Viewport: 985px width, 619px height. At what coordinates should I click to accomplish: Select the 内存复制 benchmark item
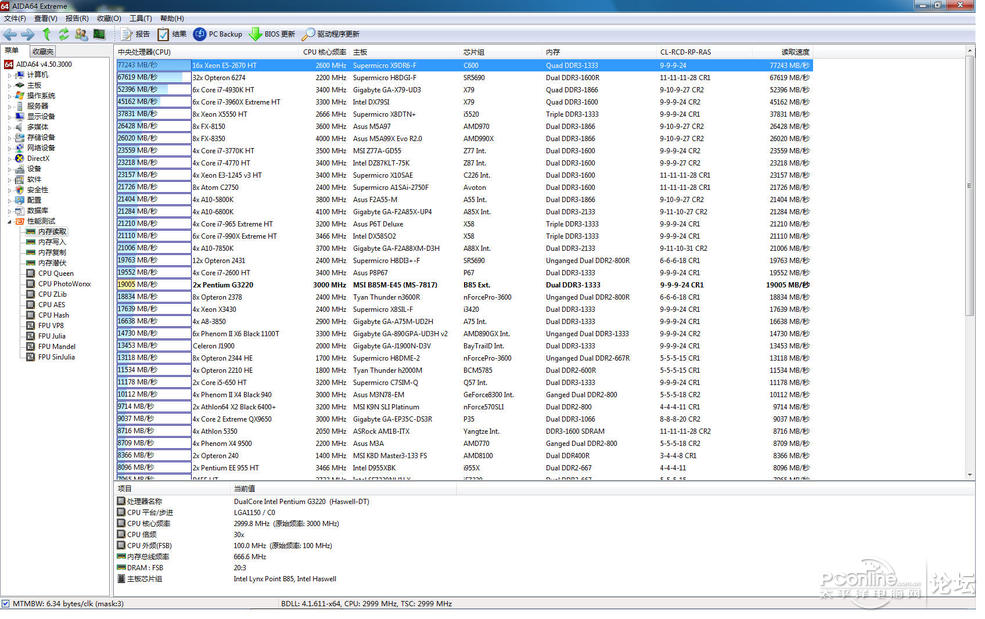coord(52,253)
